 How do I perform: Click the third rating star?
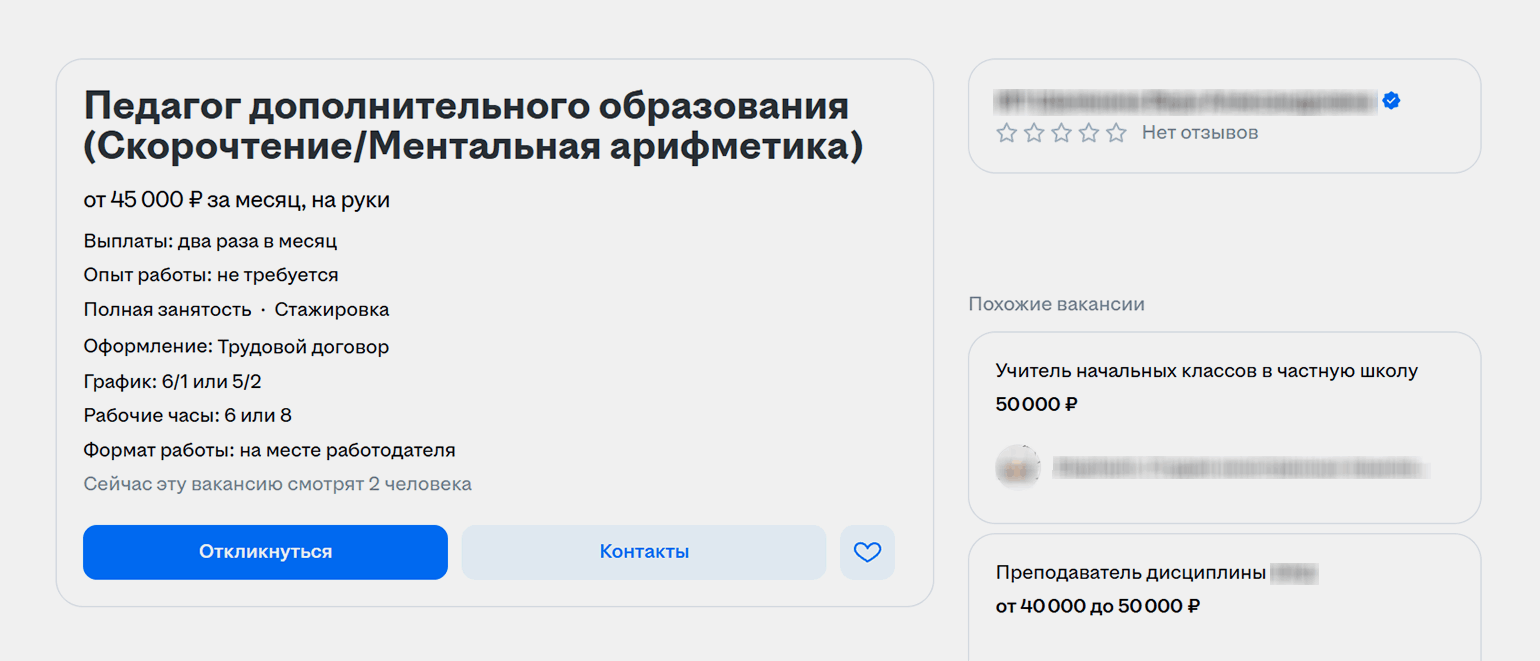1061,133
